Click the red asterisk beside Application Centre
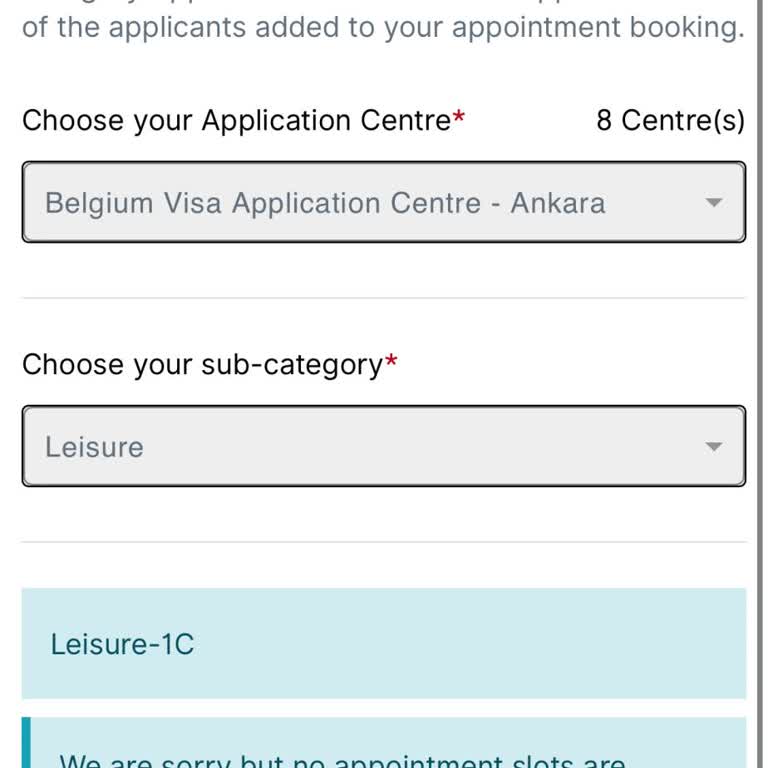 [459, 119]
